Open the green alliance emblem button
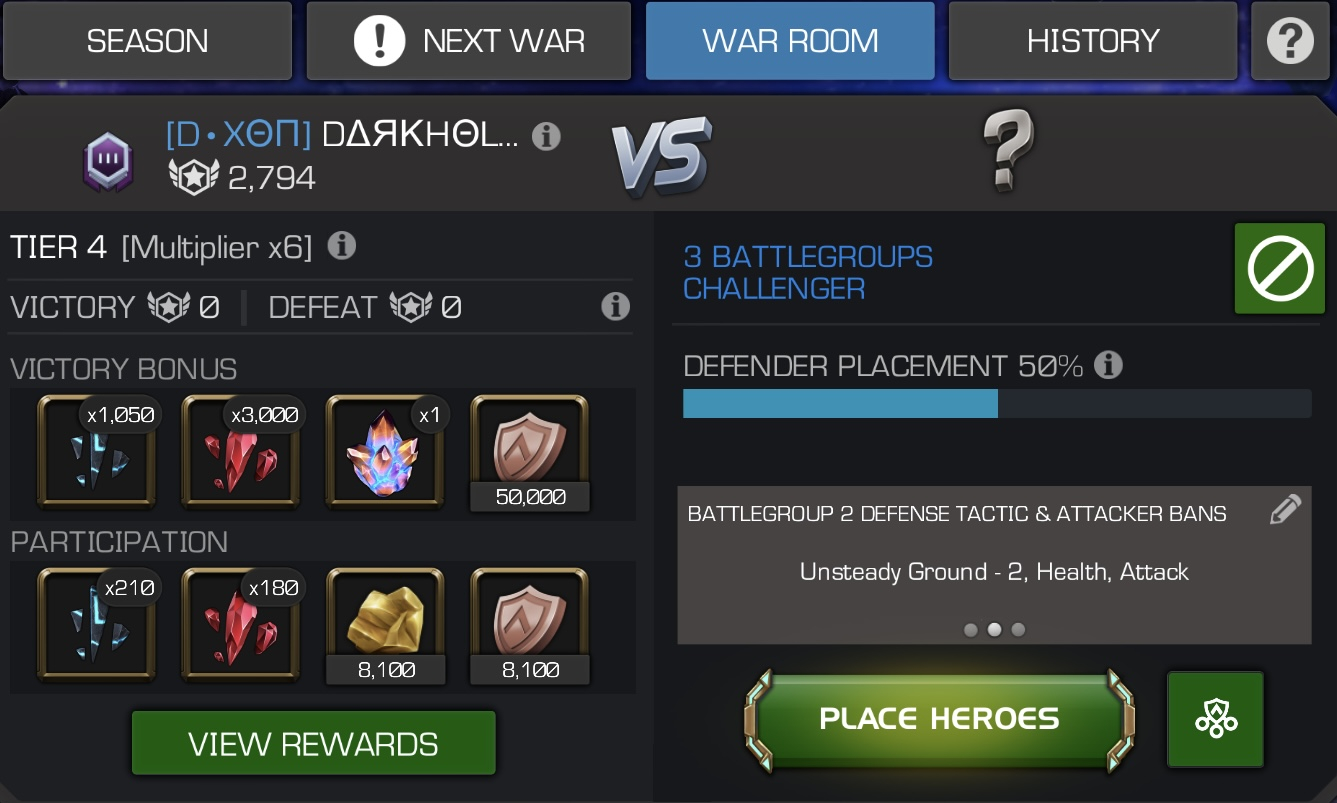1337x803 pixels. click(1215, 719)
